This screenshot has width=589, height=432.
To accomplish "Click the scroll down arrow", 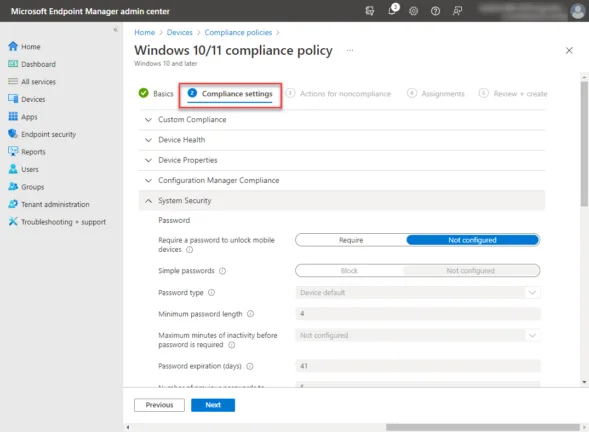I will (584, 382).
